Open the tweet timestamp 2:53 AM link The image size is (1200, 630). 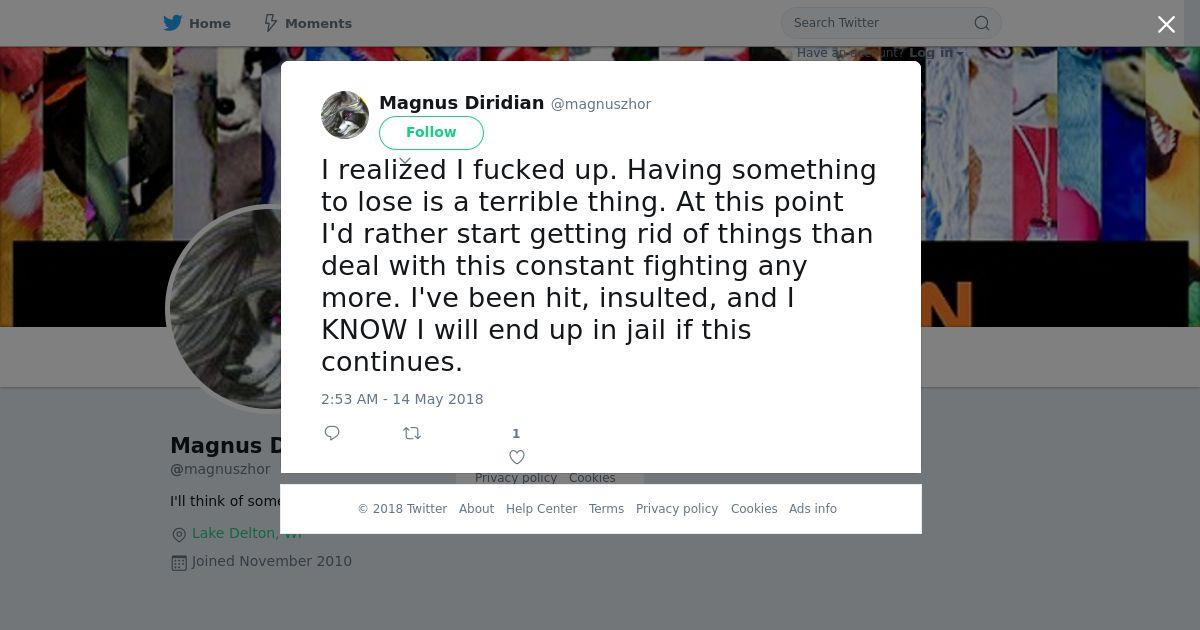point(402,399)
